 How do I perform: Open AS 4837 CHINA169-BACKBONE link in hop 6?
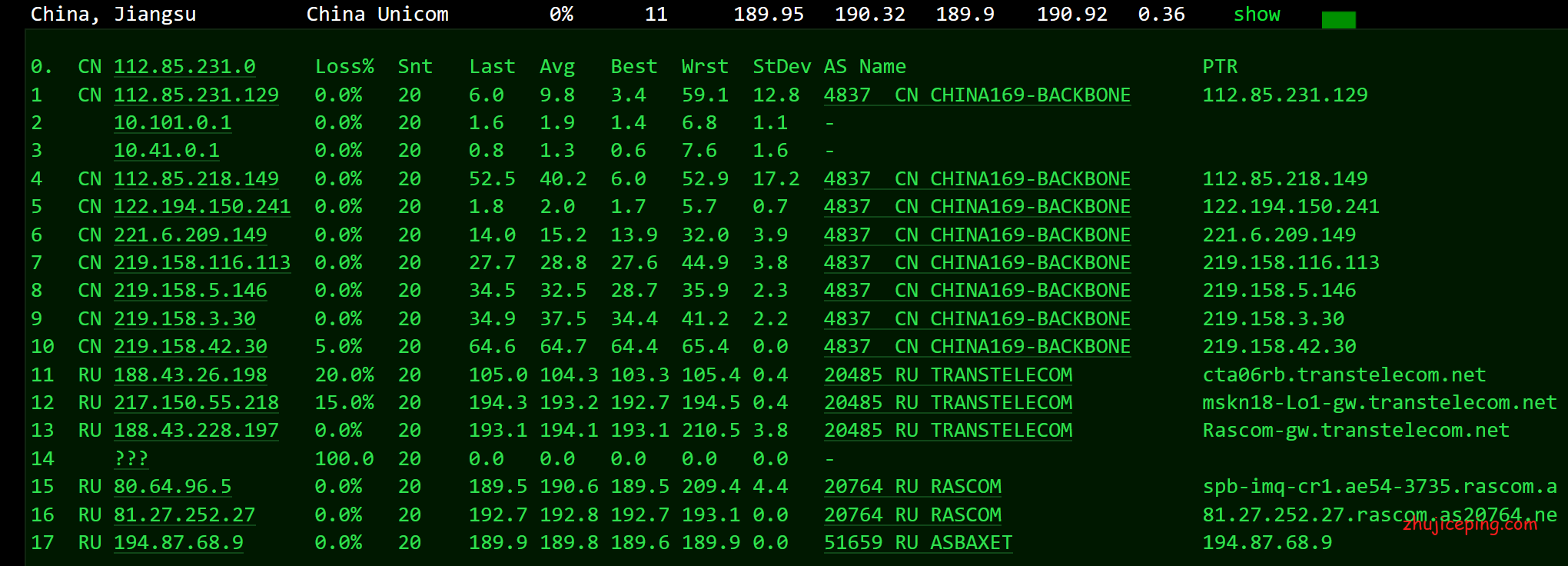(x=977, y=235)
